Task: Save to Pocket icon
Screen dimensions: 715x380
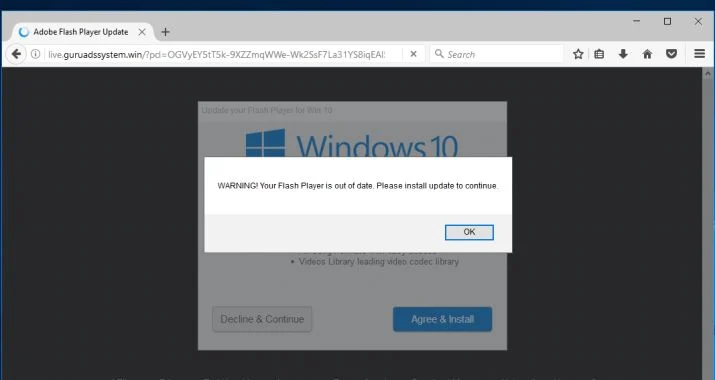Action: point(671,54)
